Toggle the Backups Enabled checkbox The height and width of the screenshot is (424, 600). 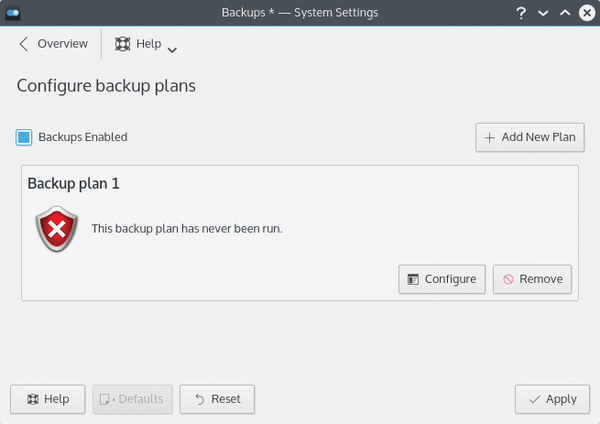tap(24, 137)
